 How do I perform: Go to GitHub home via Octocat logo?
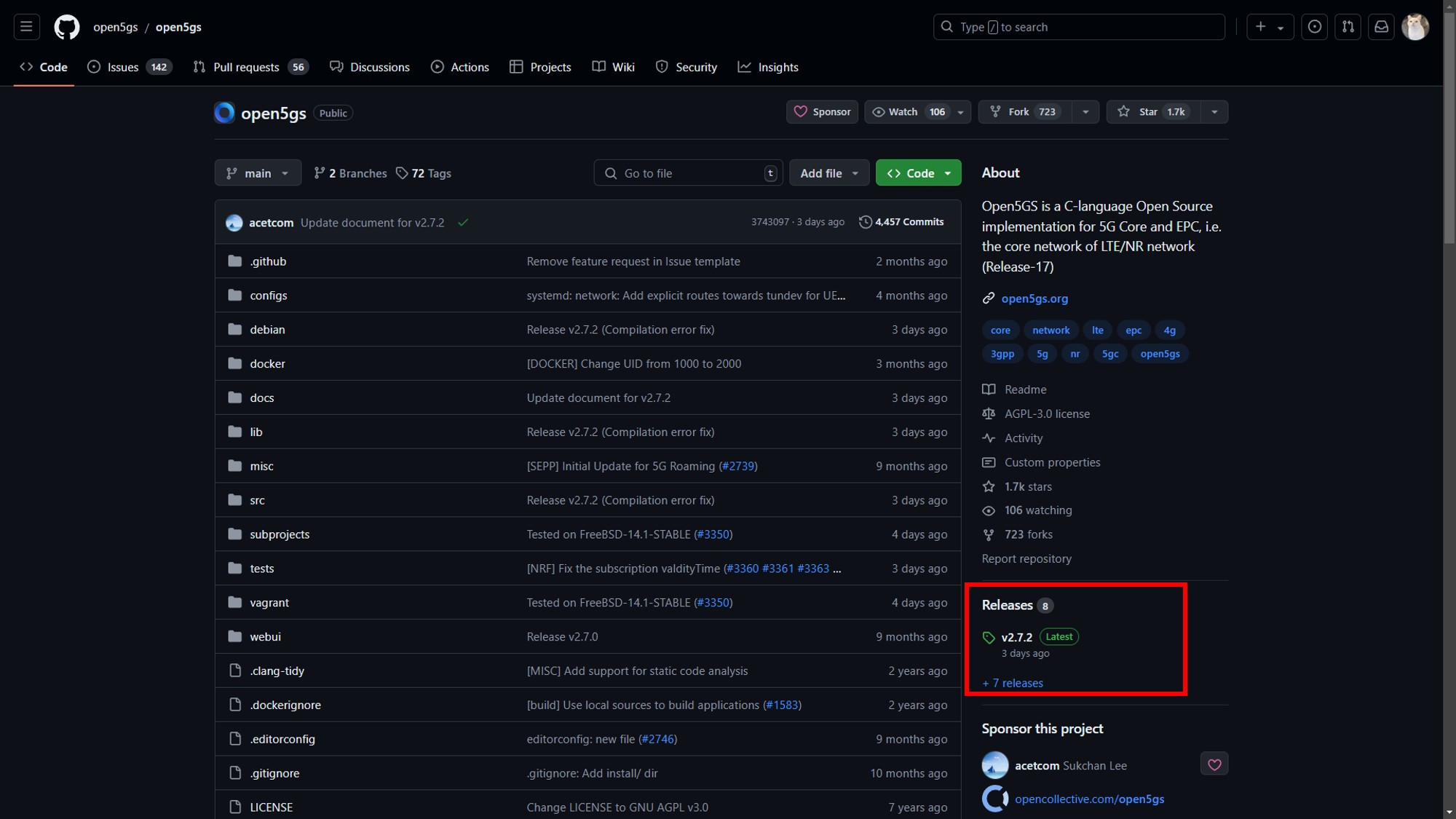point(67,27)
